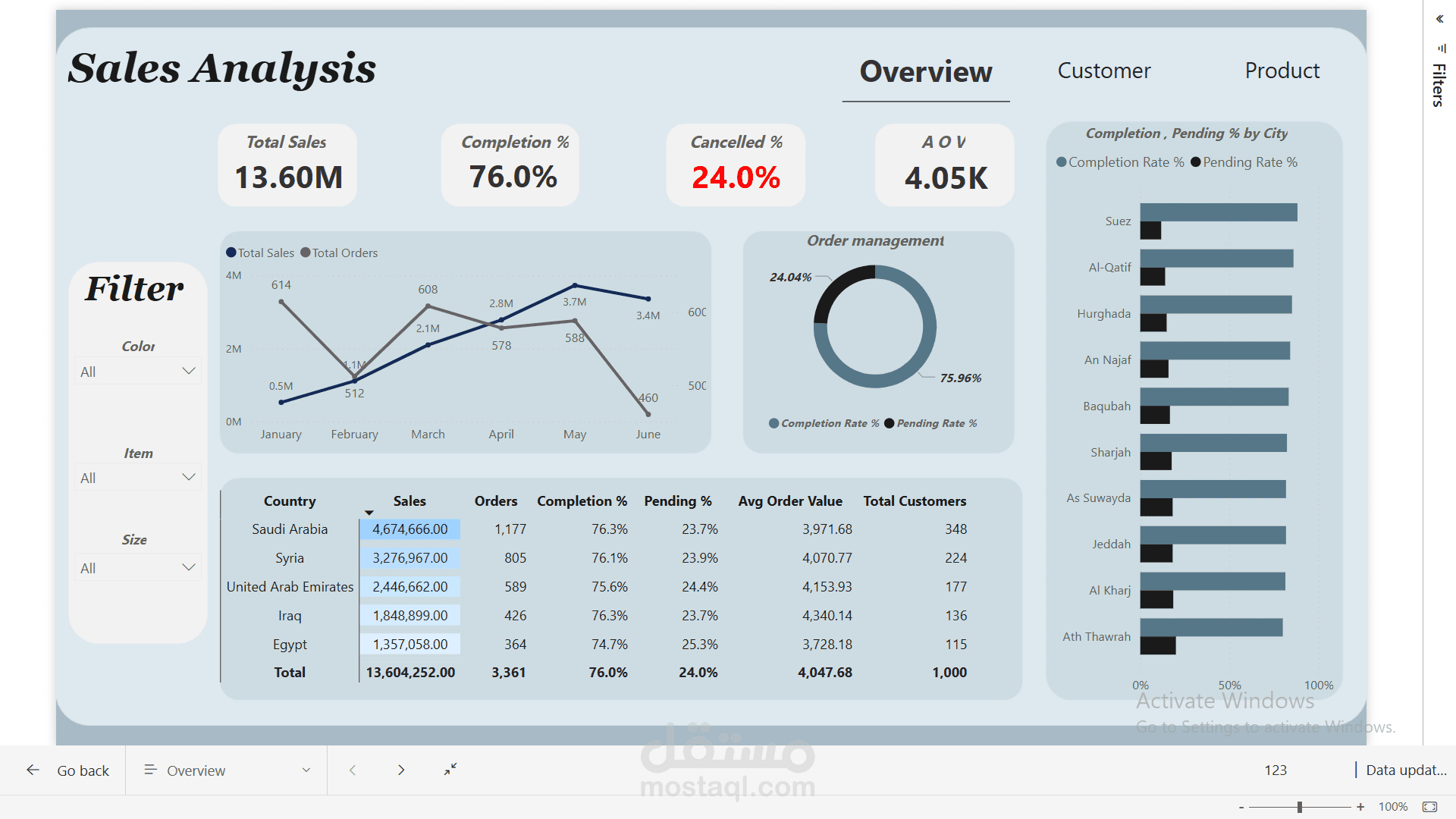Click the Completion % column header
This screenshot has height=819, width=1456.
click(582, 500)
